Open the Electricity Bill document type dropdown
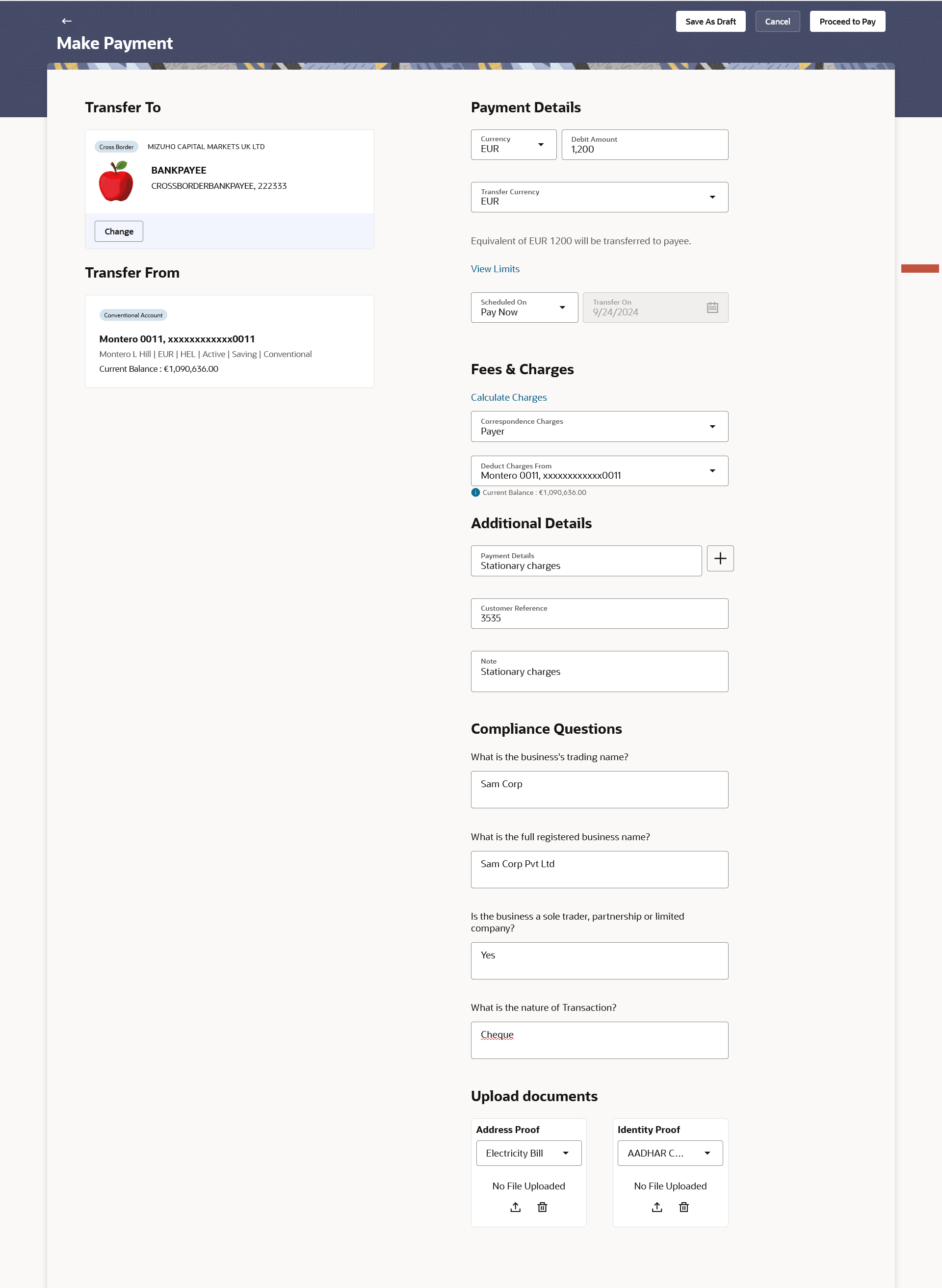This screenshot has width=942, height=1288. click(528, 1153)
